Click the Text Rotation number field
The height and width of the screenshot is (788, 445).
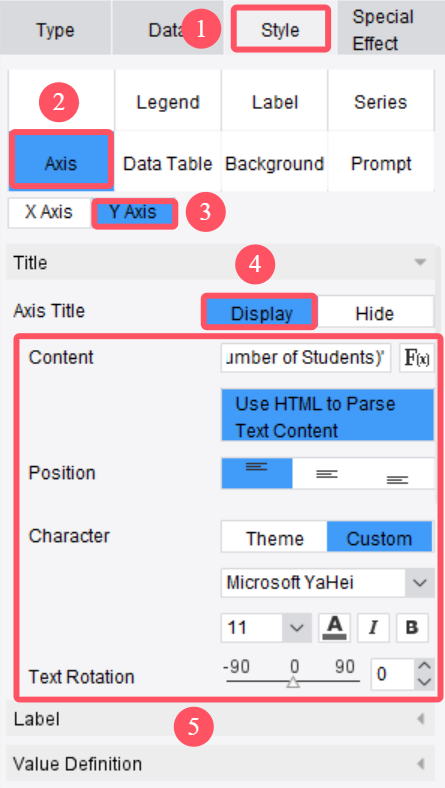point(394,674)
